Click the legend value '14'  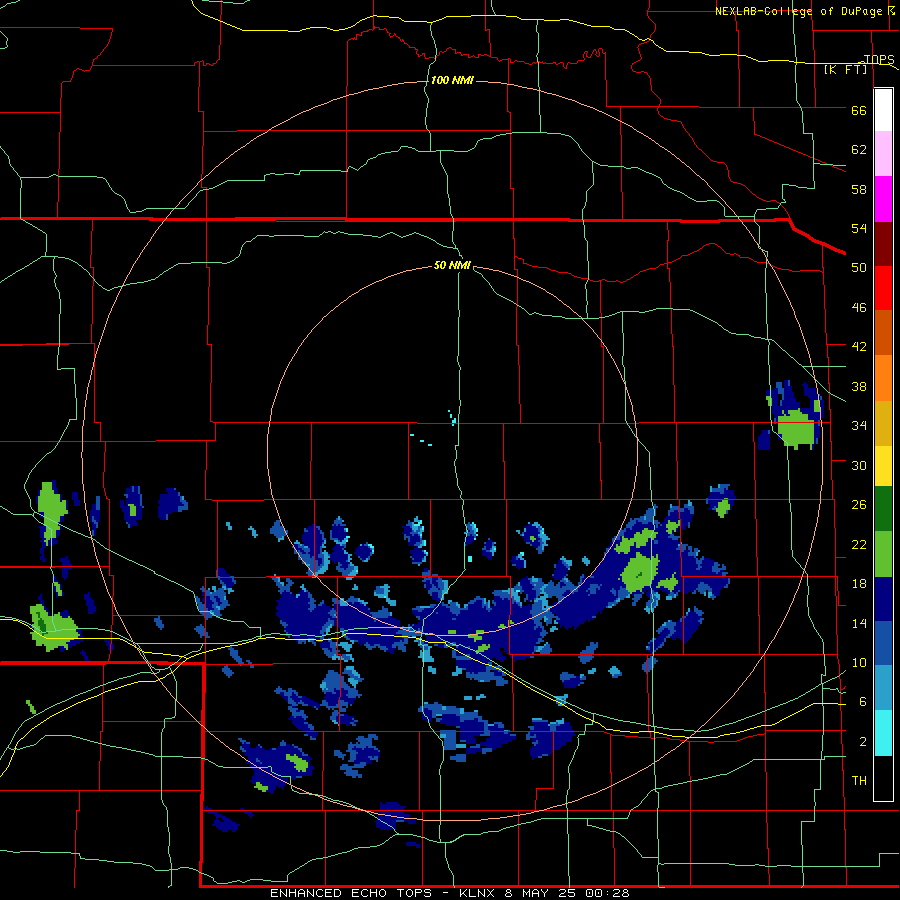pos(859,623)
